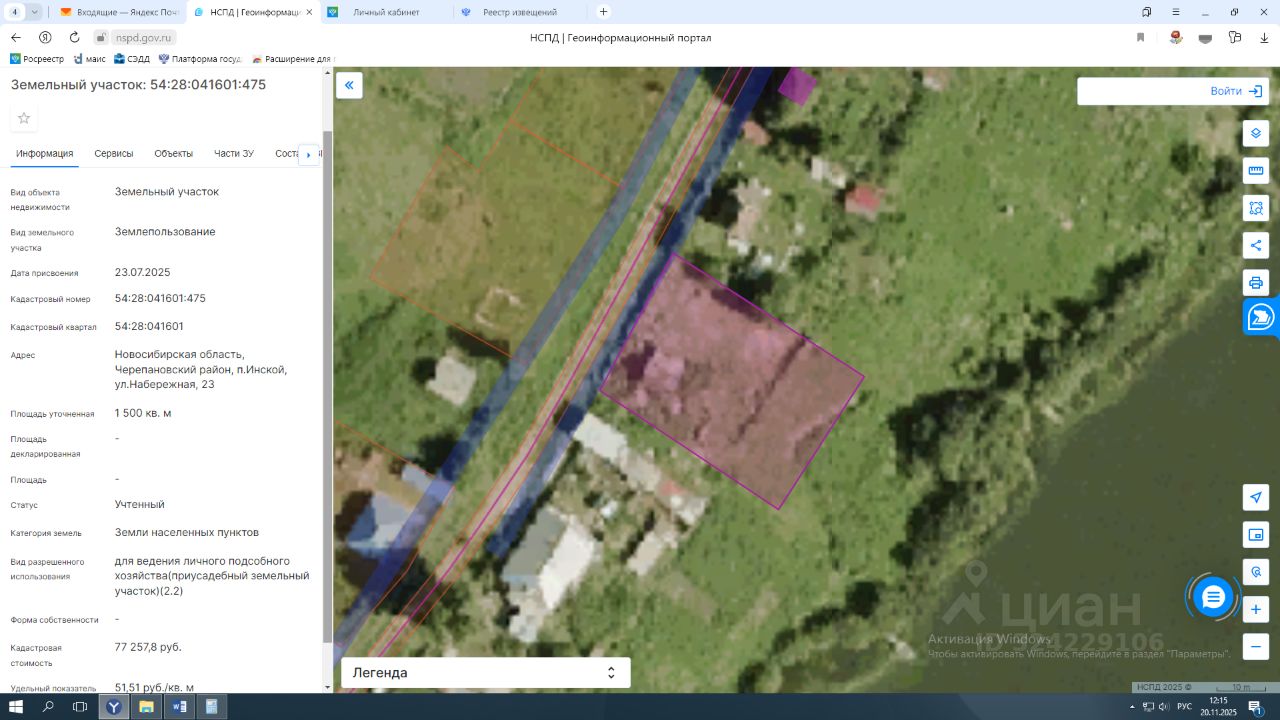Click the nspd.gov.ru address field

coord(145,37)
